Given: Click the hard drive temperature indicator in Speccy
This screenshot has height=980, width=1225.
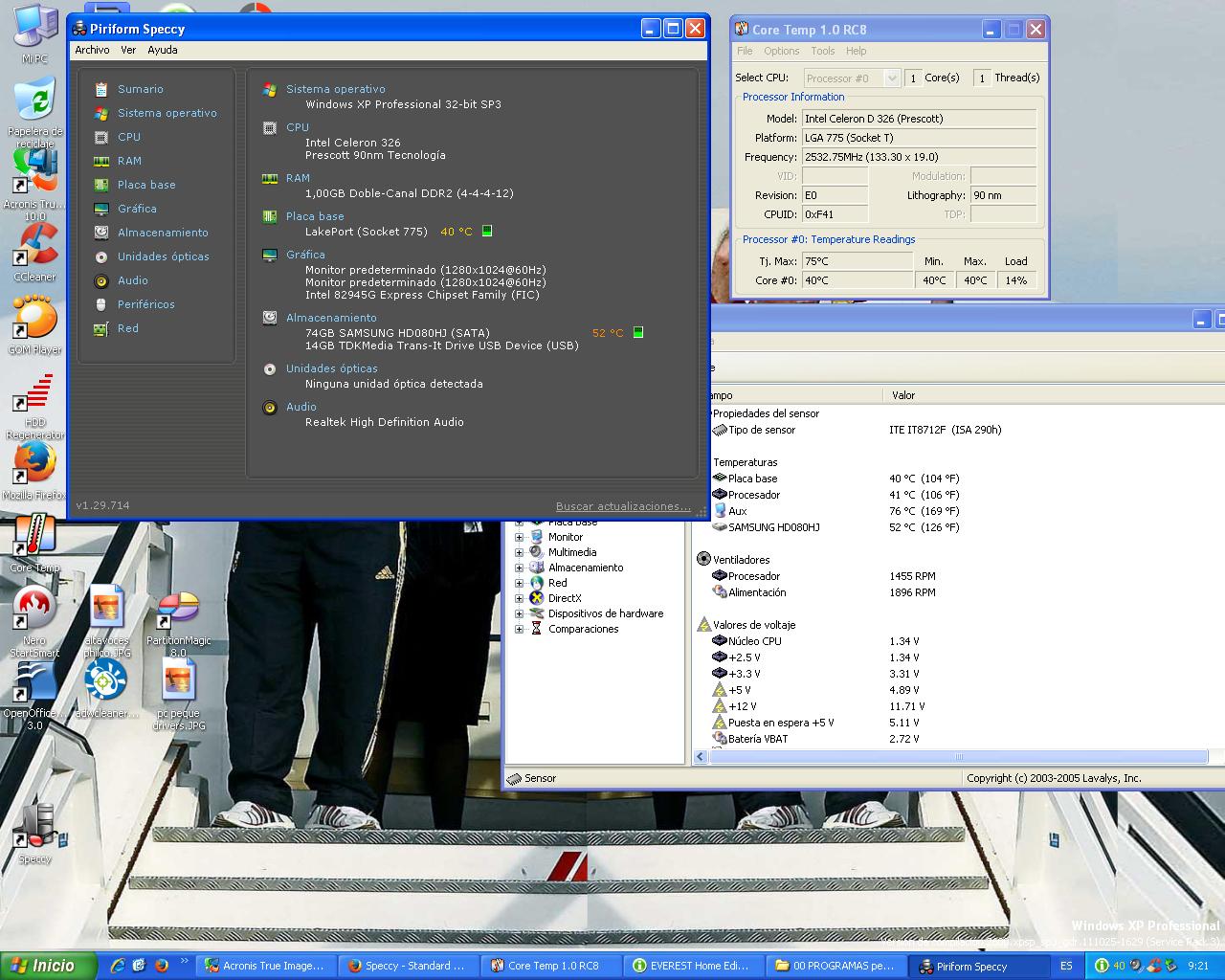Looking at the screenshot, I should (x=638, y=333).
